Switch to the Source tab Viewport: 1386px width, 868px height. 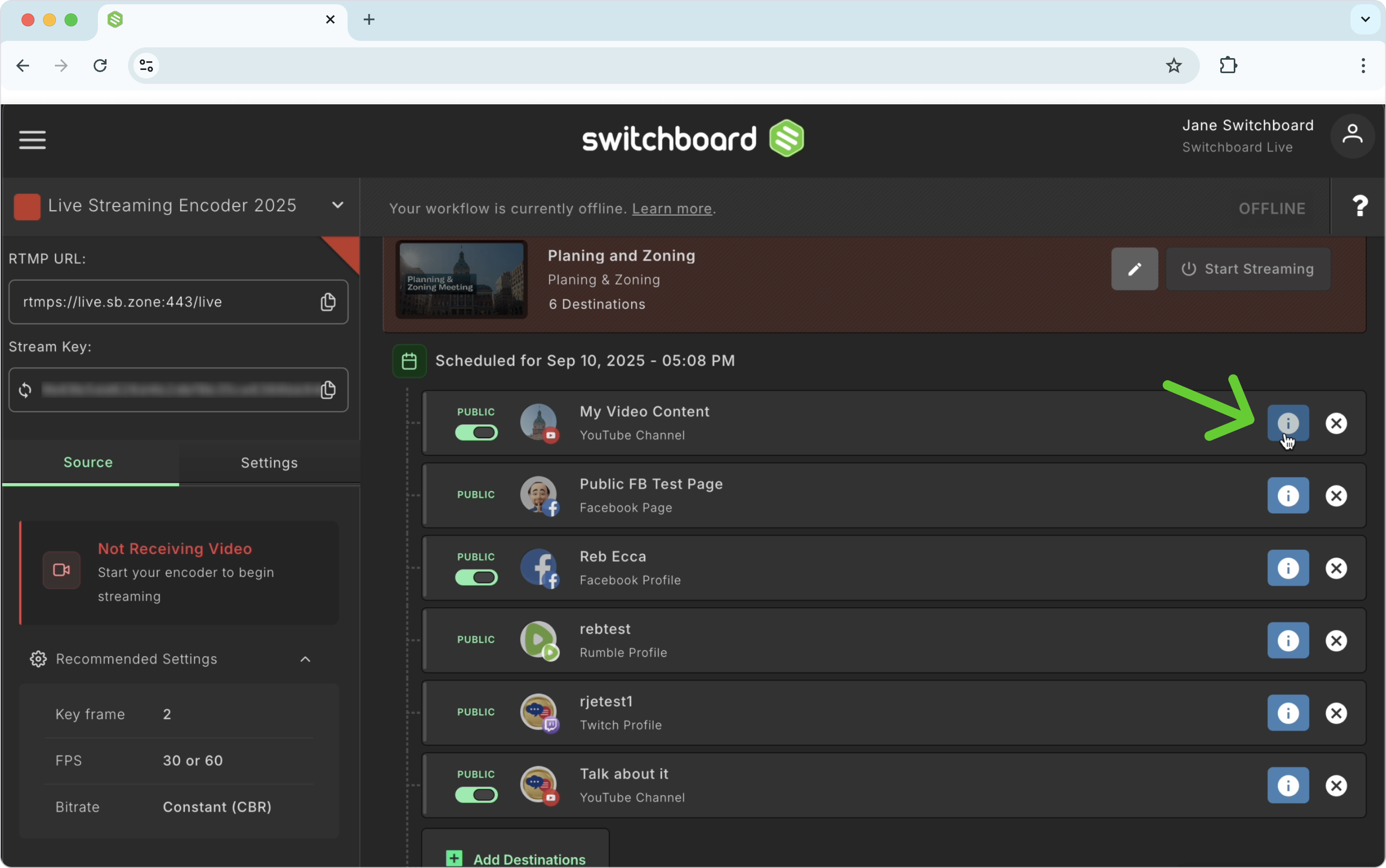pyautogui.click(x=88, y=463)
